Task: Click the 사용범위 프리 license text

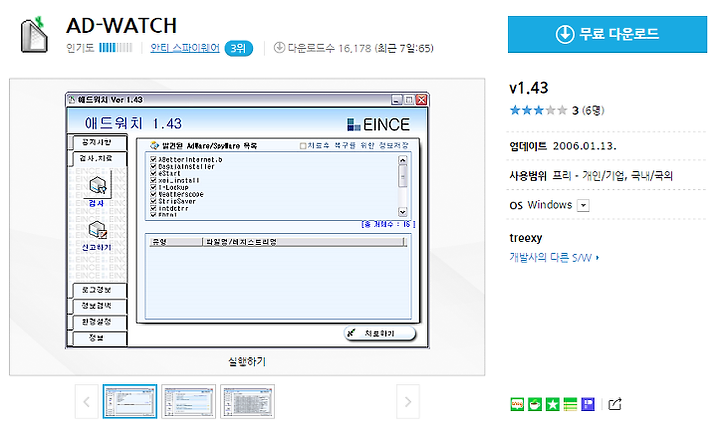Action: [591, 175]
